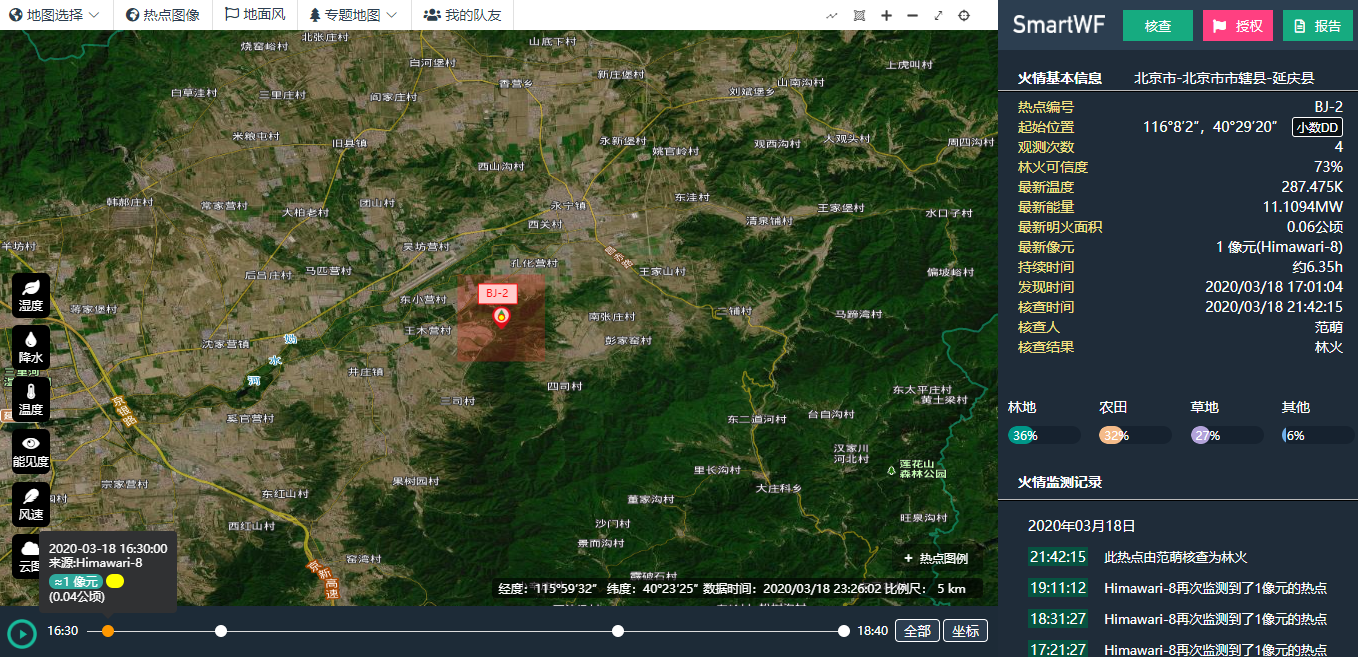Click the BJ-2 fire hotspot marker
This screenshot has height=657, width=1358.
click(501, 317)
